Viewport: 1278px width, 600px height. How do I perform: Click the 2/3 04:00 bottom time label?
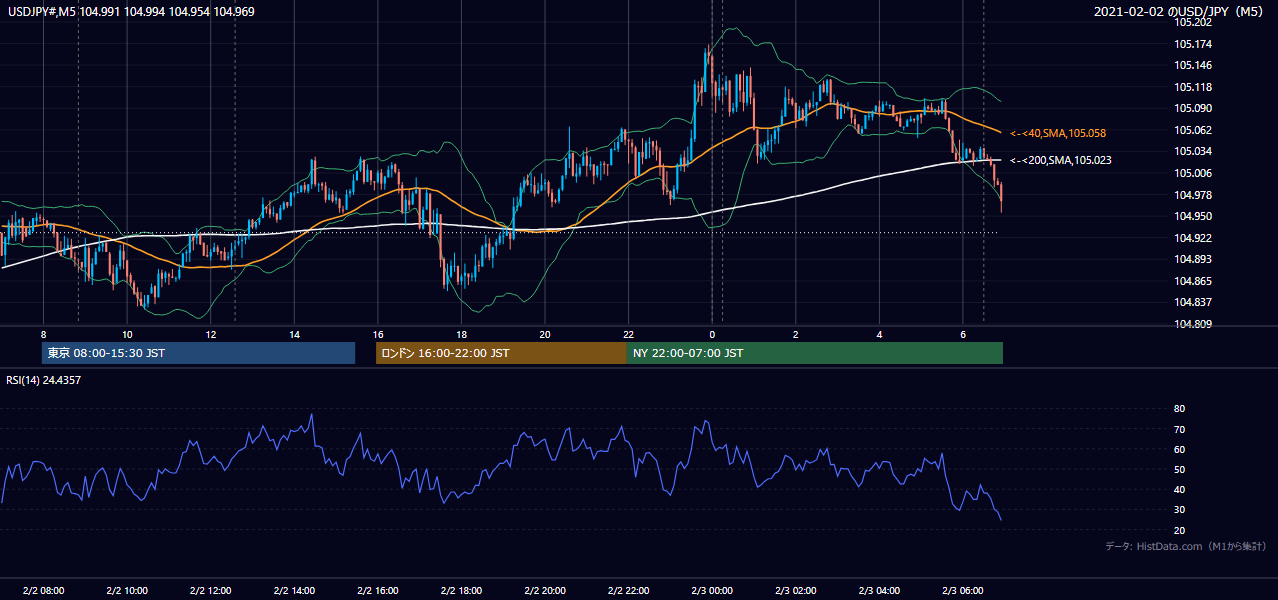coord(879,591)
